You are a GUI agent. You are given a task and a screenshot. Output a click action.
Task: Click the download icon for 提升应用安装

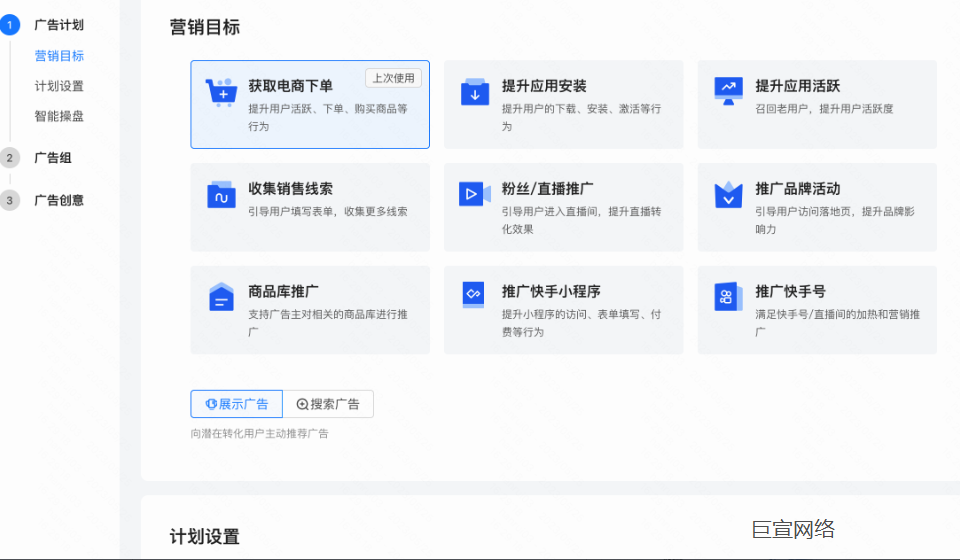click(x=474, y=92)
